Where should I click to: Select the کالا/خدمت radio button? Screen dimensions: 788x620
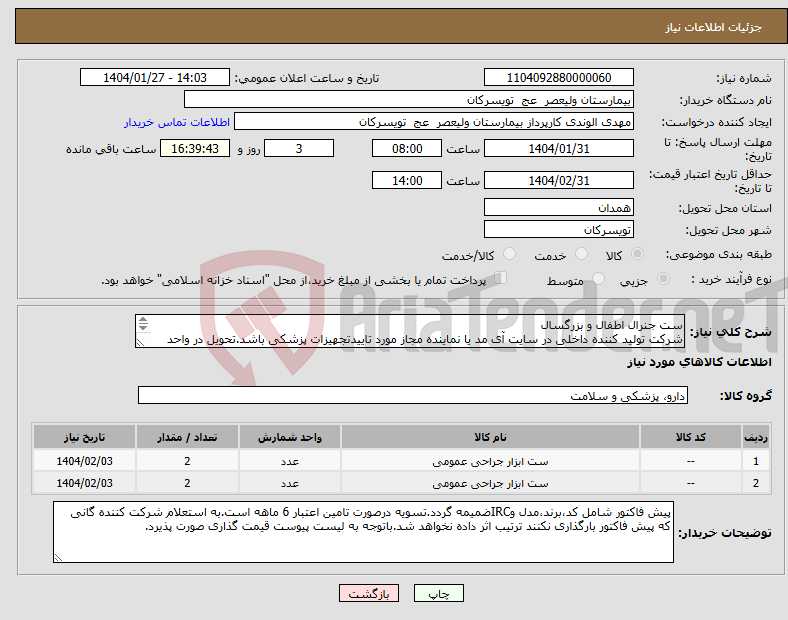tap(509, 254)
